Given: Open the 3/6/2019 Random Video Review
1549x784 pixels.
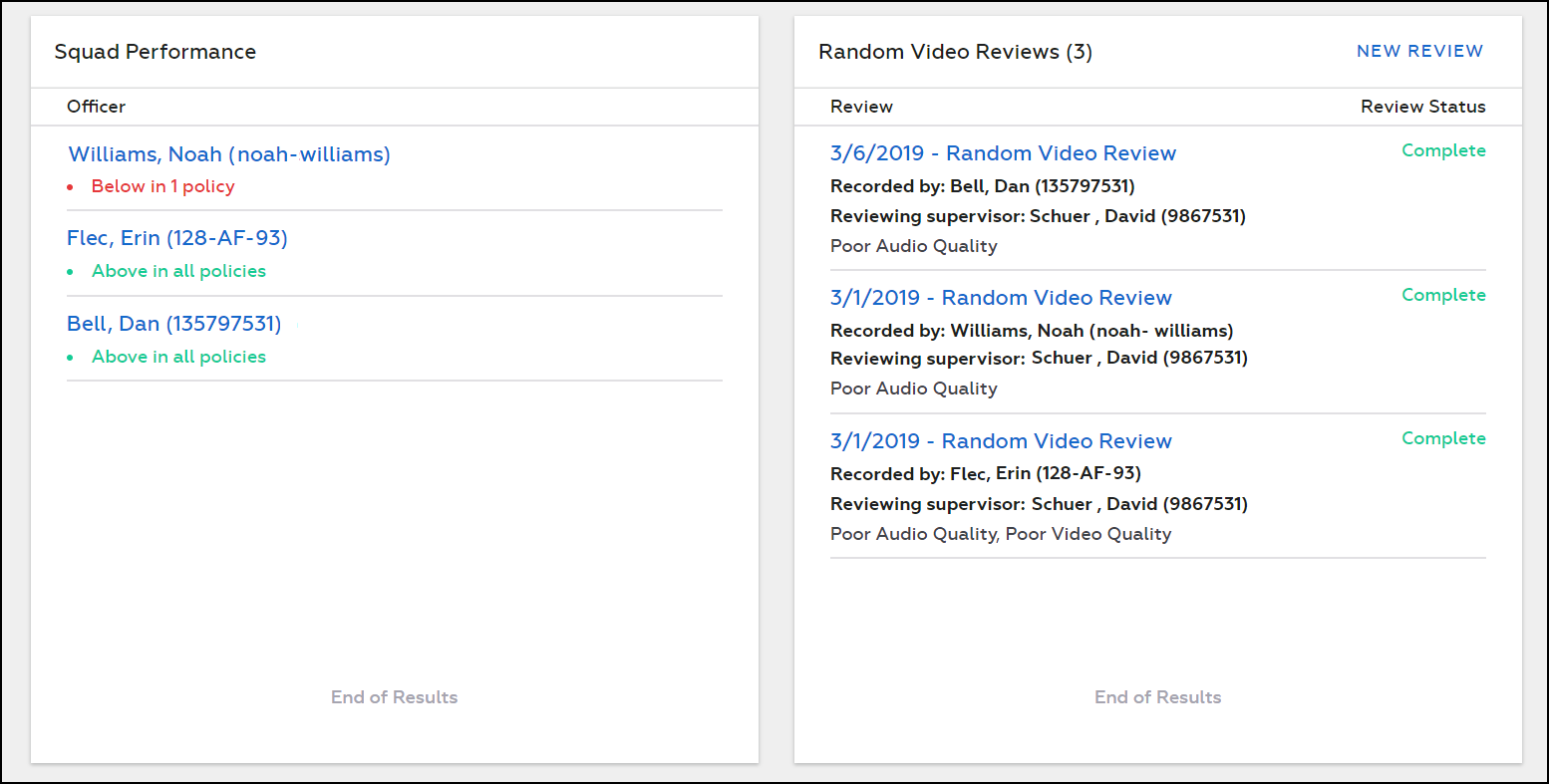Looking at the screenshot, I should (x=1003, y=153).
